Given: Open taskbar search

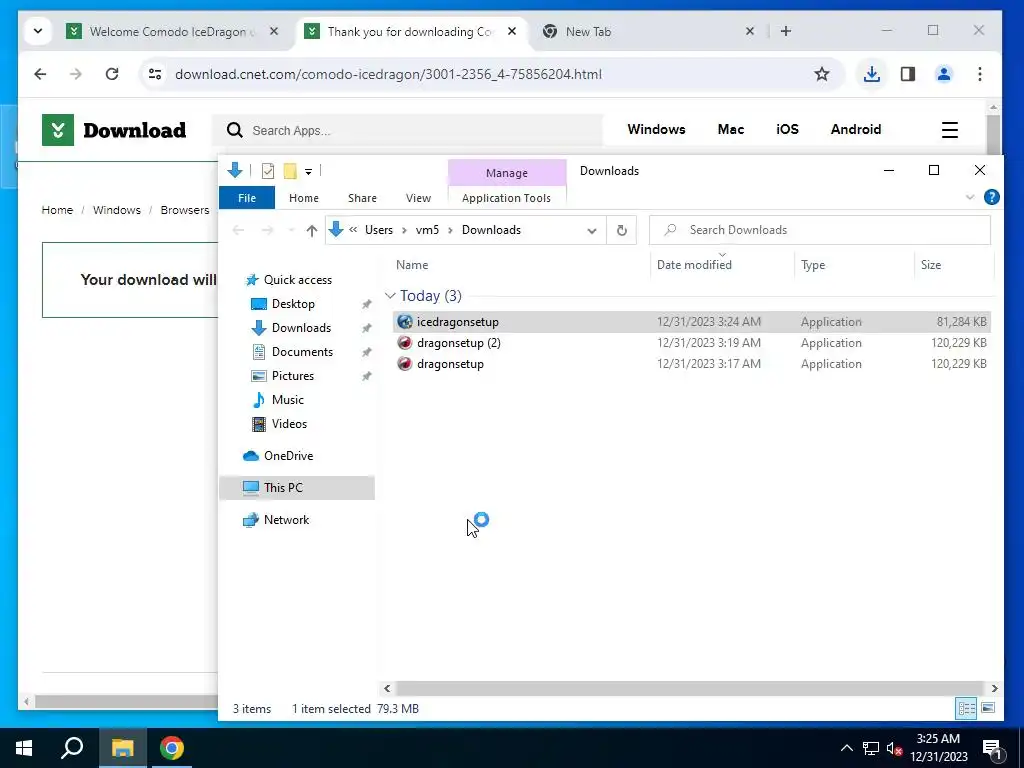Looking at the screenshot, I should coord(72,748).
